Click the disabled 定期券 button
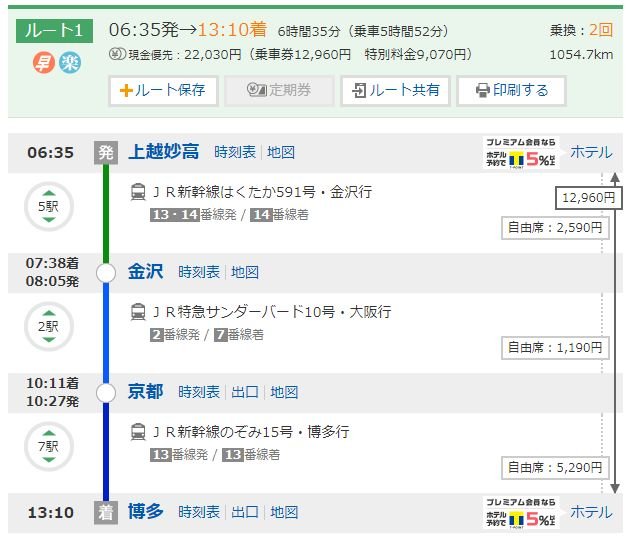 (x=279, y=90)
